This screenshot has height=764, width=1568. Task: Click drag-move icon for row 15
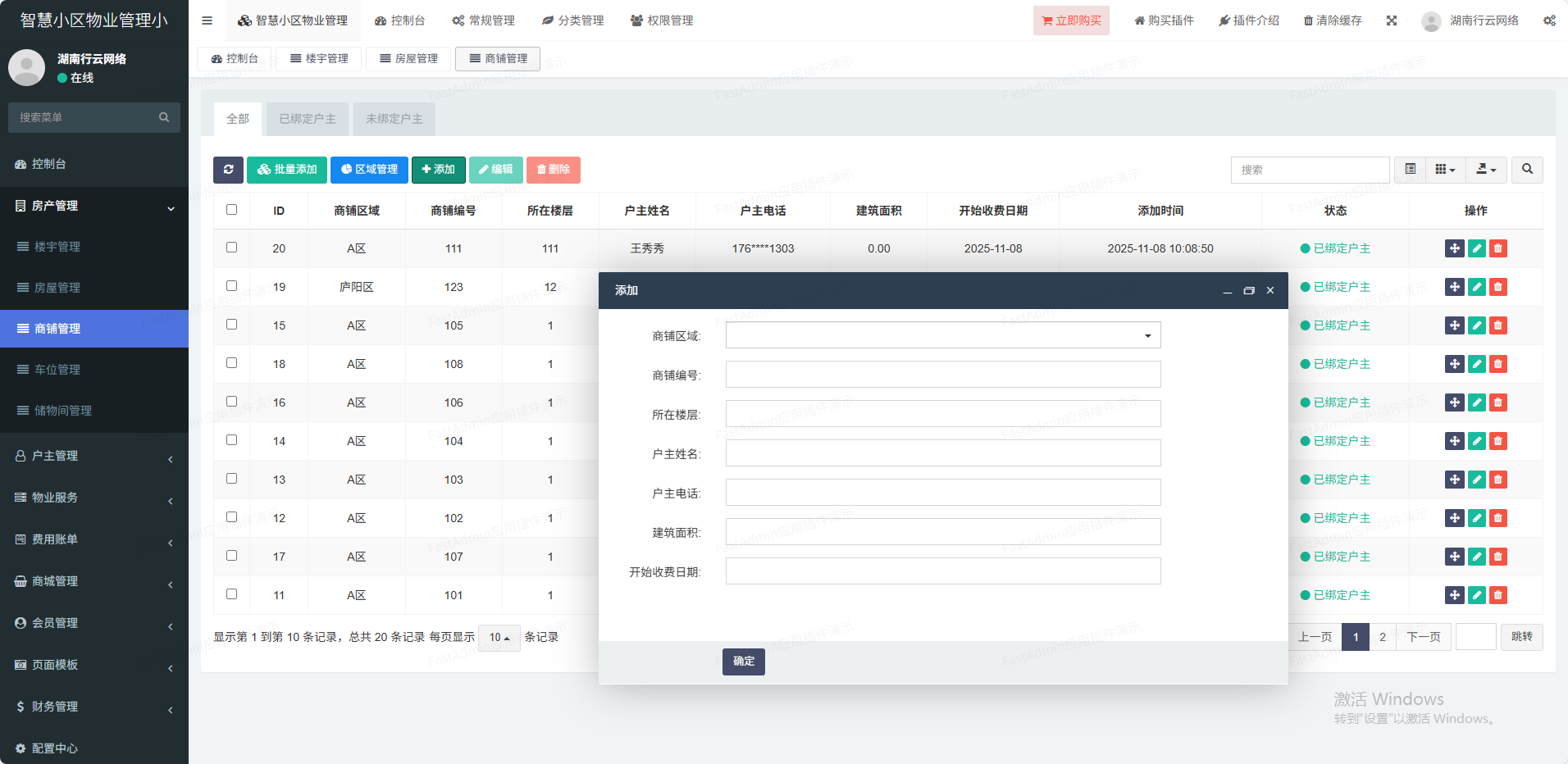coord(1454,325)
